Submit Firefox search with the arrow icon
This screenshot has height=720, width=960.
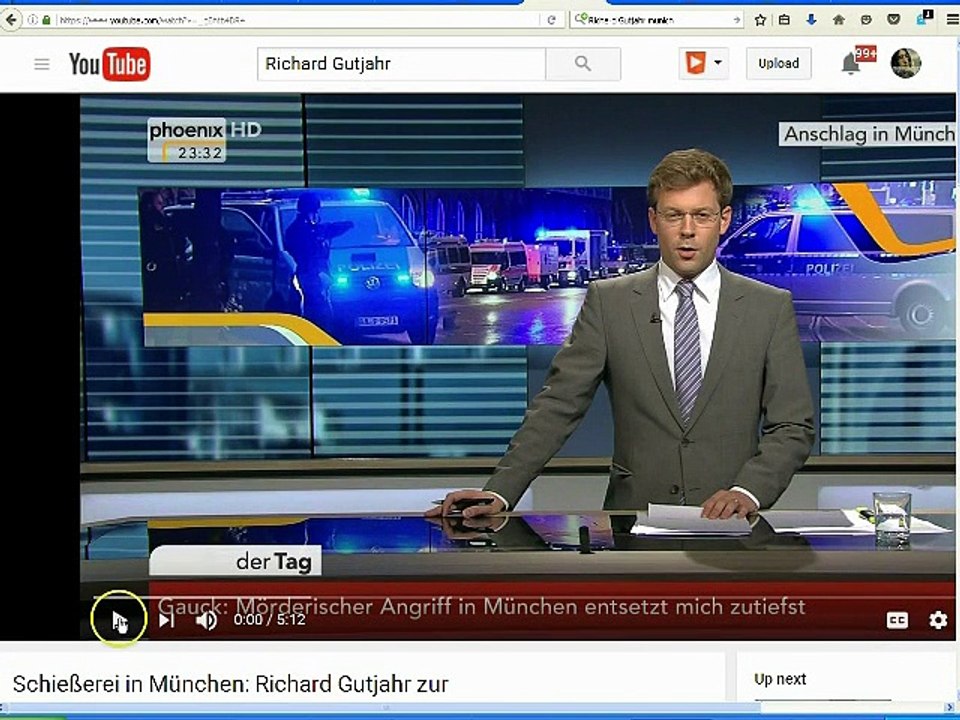pyautogui.click(x=737, y=20)
